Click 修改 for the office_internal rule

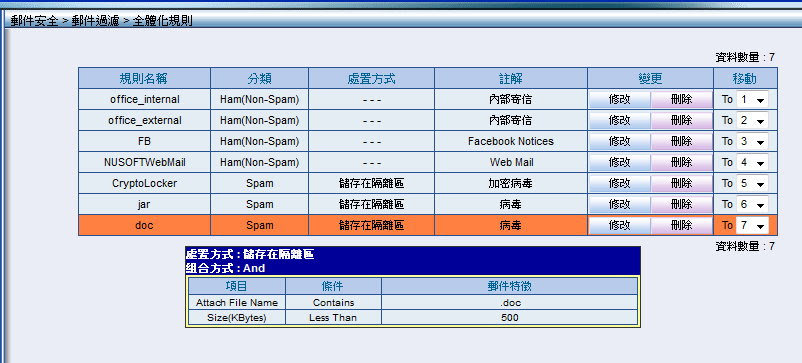tap(619, 99)
